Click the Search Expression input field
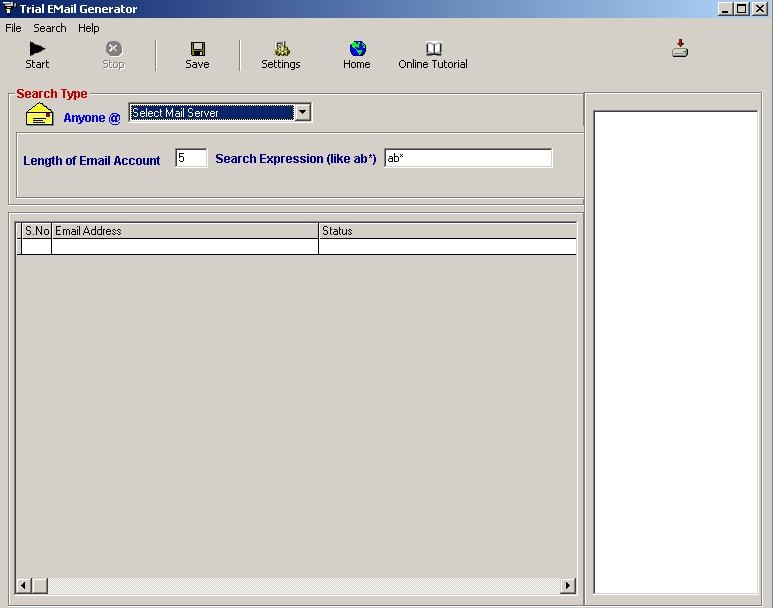Viewport: 773px width, 608px height. [x=468, y=158]
